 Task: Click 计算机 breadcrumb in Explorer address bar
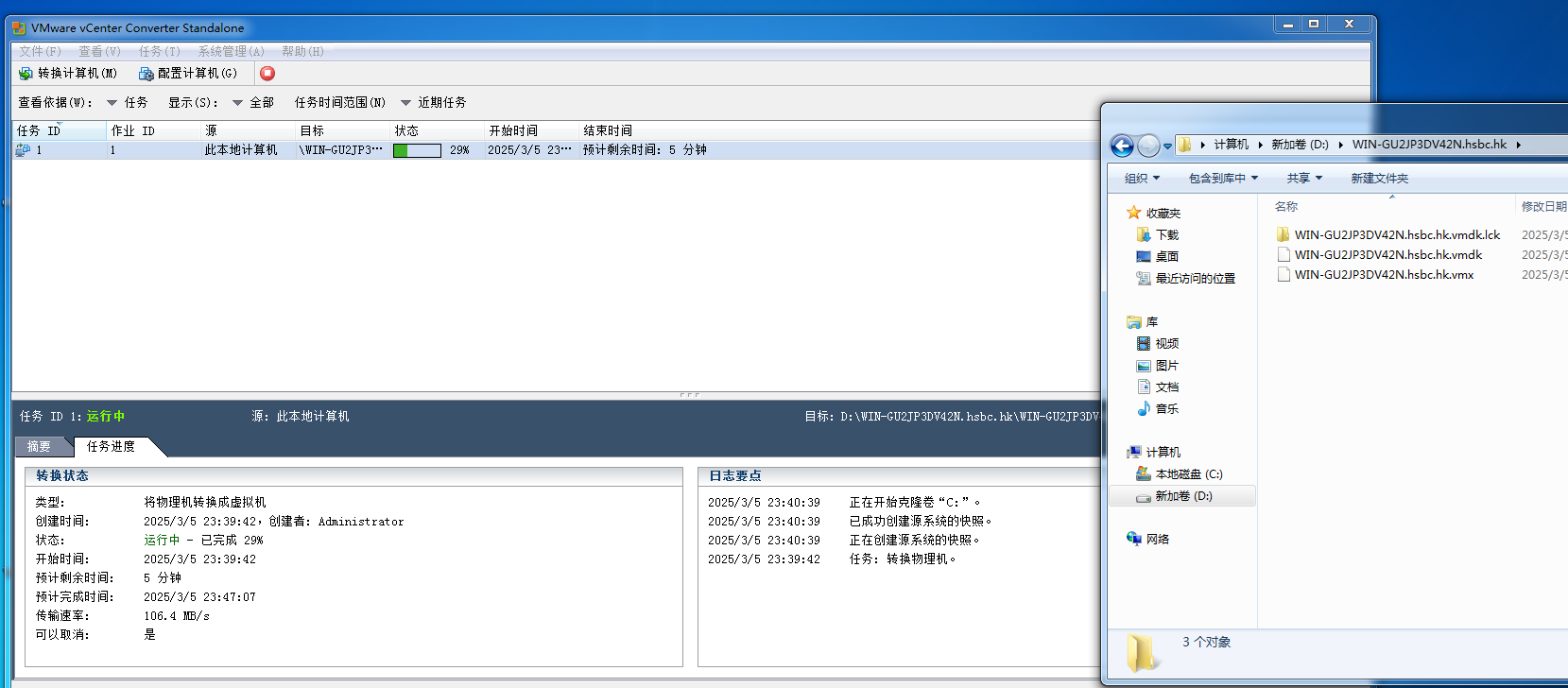(x=1231, y=145)
